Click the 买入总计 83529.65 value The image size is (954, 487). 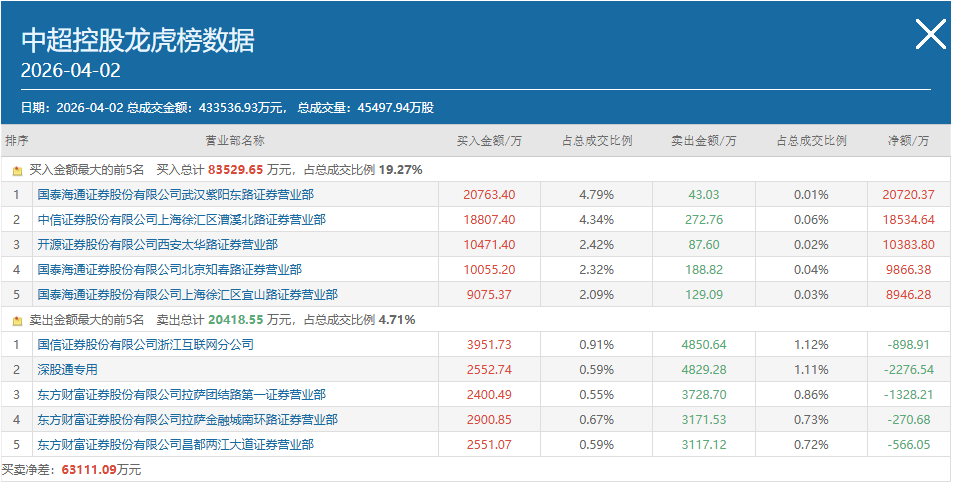click(x=236, y=170)
